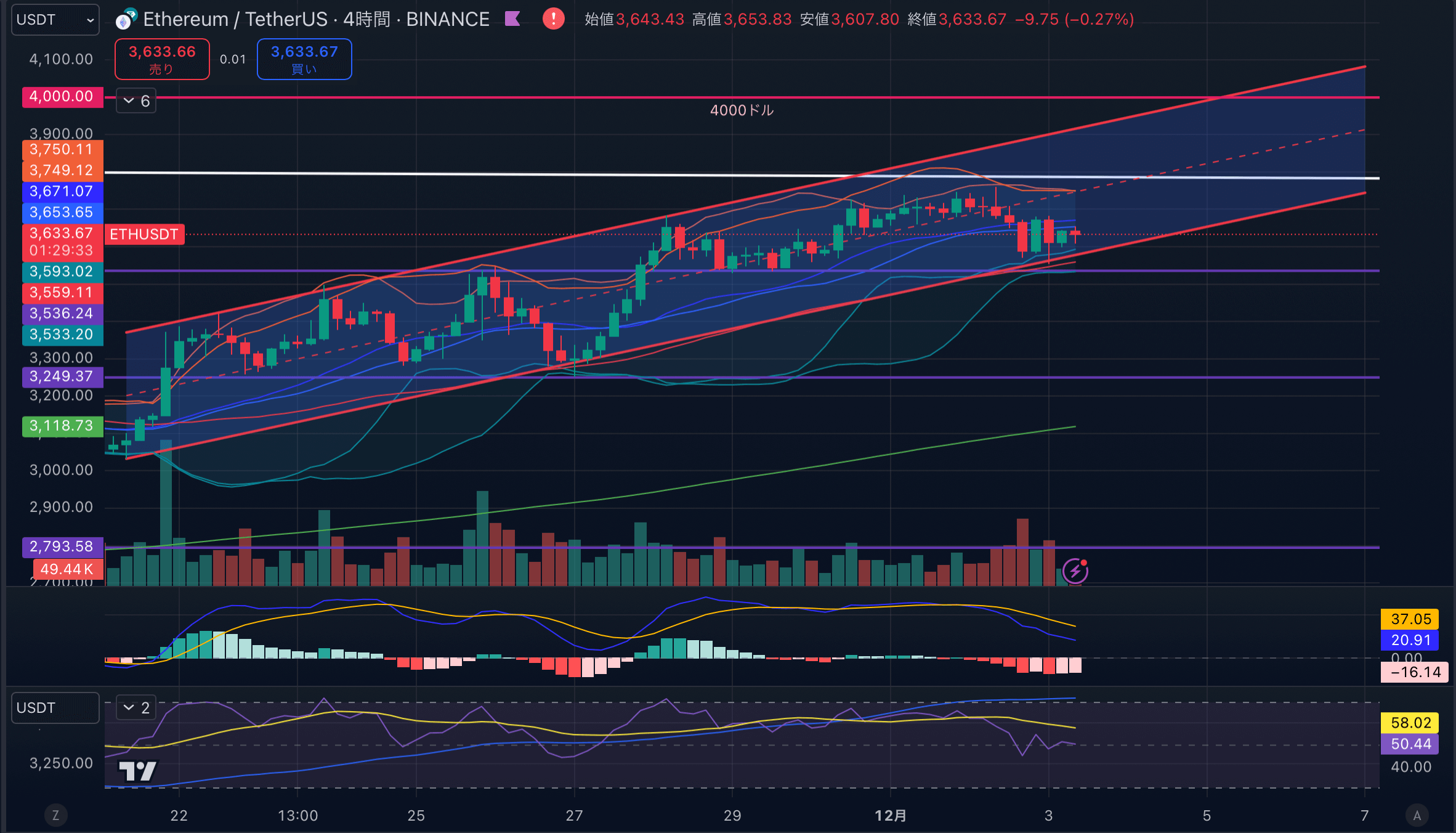Select the 4,000.00 price level label

click(x=62, y=97)
